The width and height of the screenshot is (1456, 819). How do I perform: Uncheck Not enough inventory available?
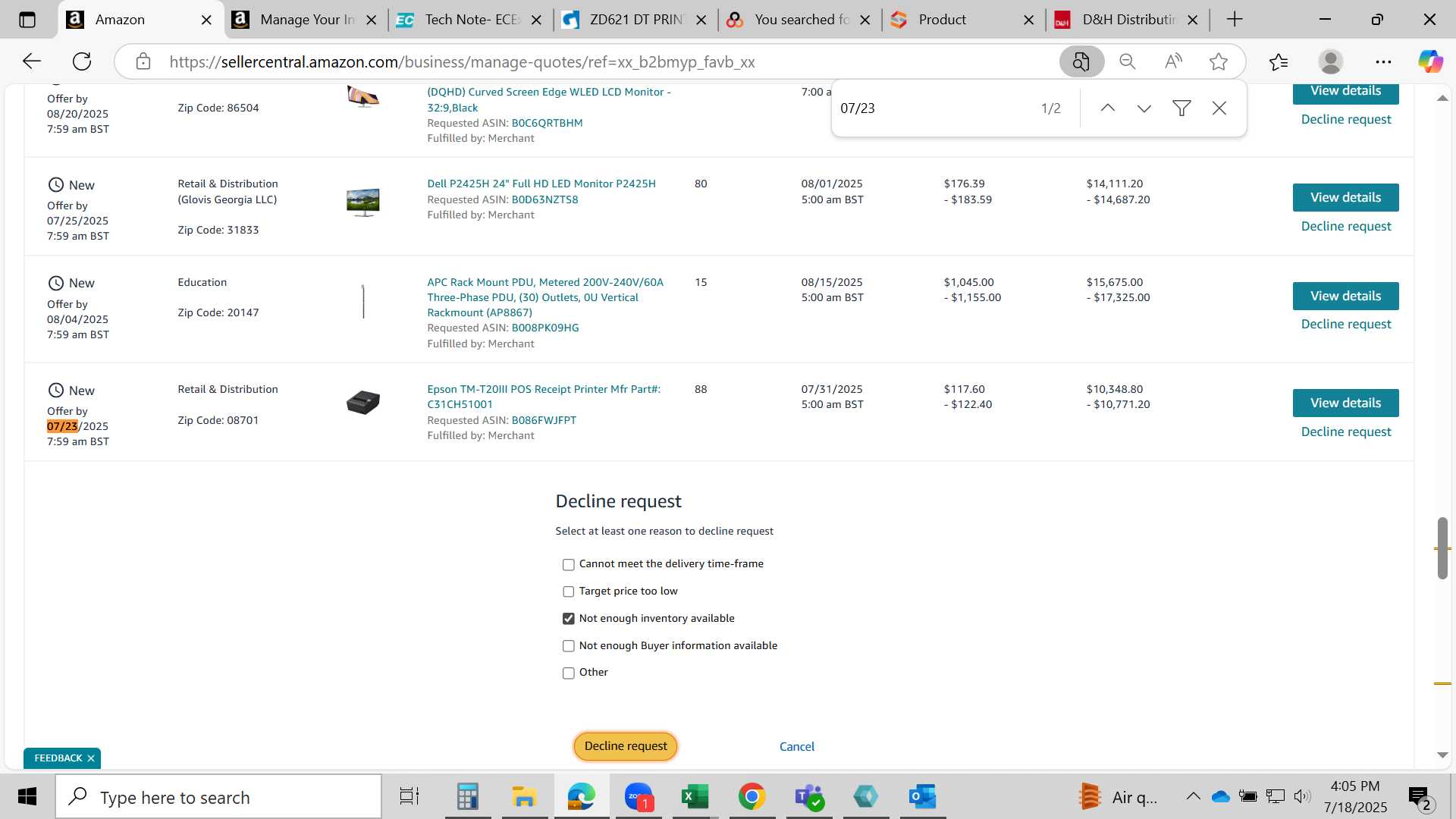click(x=569, y=619)
